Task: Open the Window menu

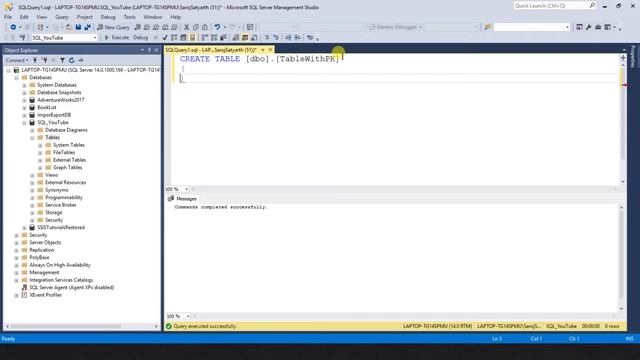Action: point(153,17)
